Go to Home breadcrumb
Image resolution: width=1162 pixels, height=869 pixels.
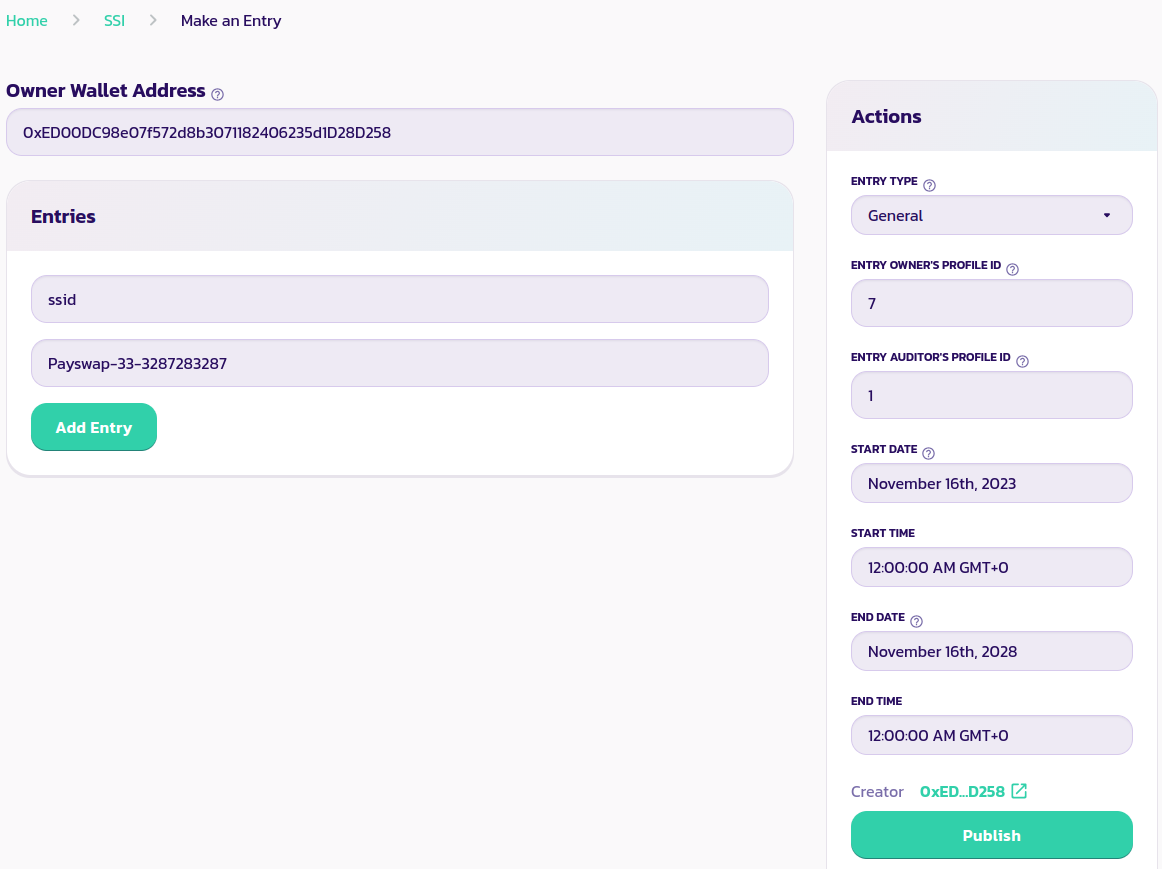(x=27, y=20)
